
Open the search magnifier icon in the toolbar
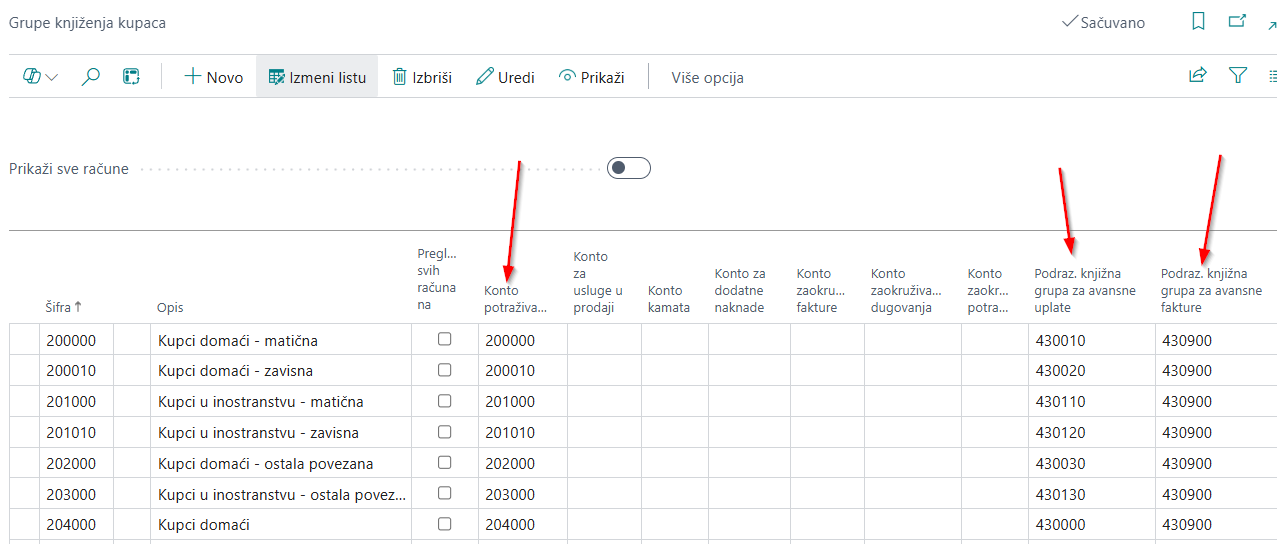pos(91,77)
